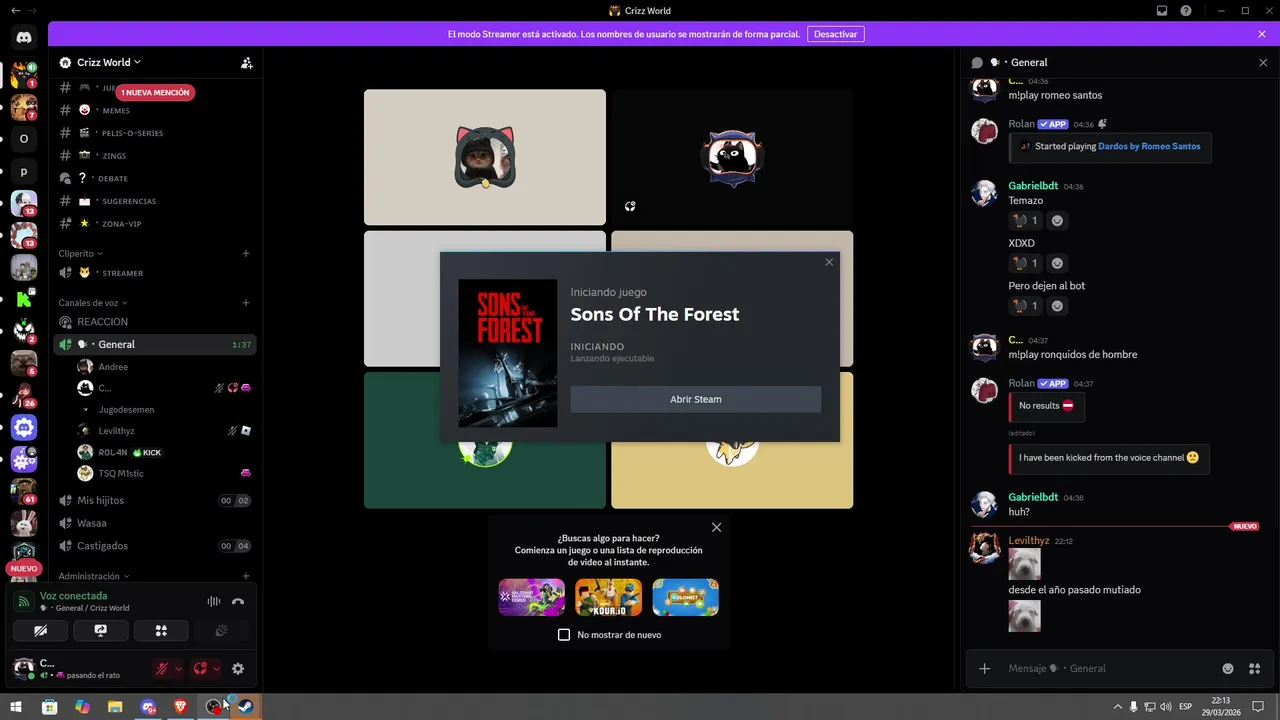Open the upload plus button in chat
The width and height of the screenshot is (1280, 720).
(985, 668)
